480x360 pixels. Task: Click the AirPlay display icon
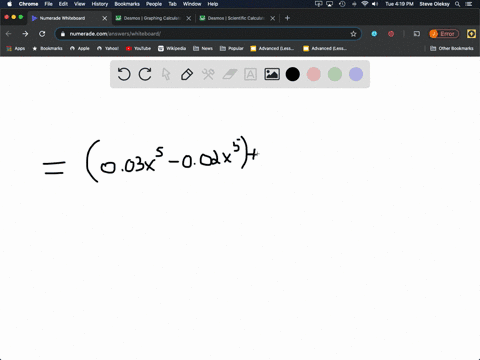coord(330,4)
